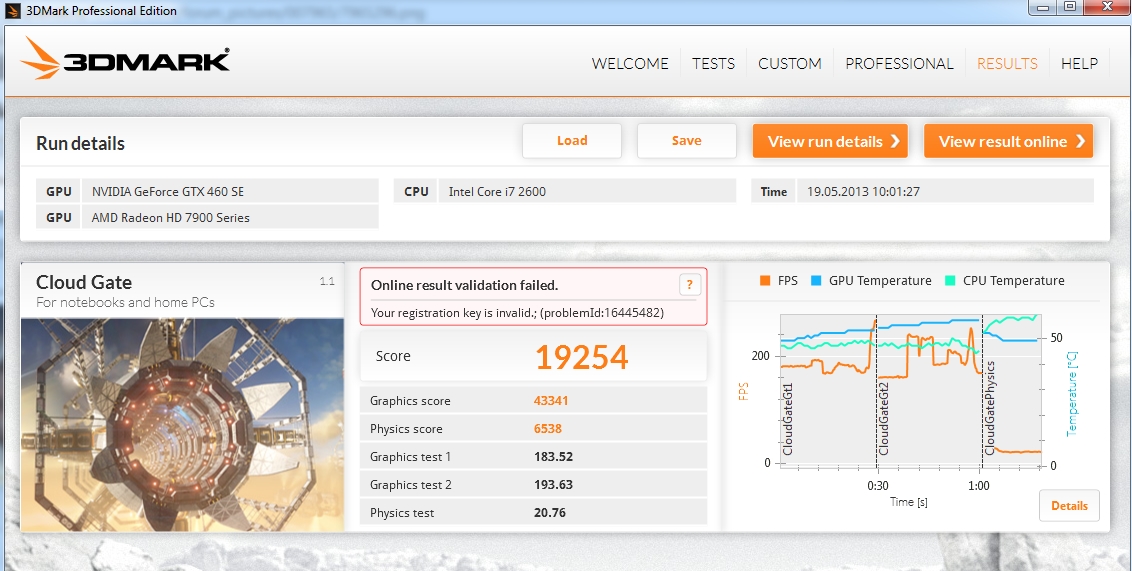Open the HELP tab
This screenshot has width=1132, height=571.
(1079, 64)
